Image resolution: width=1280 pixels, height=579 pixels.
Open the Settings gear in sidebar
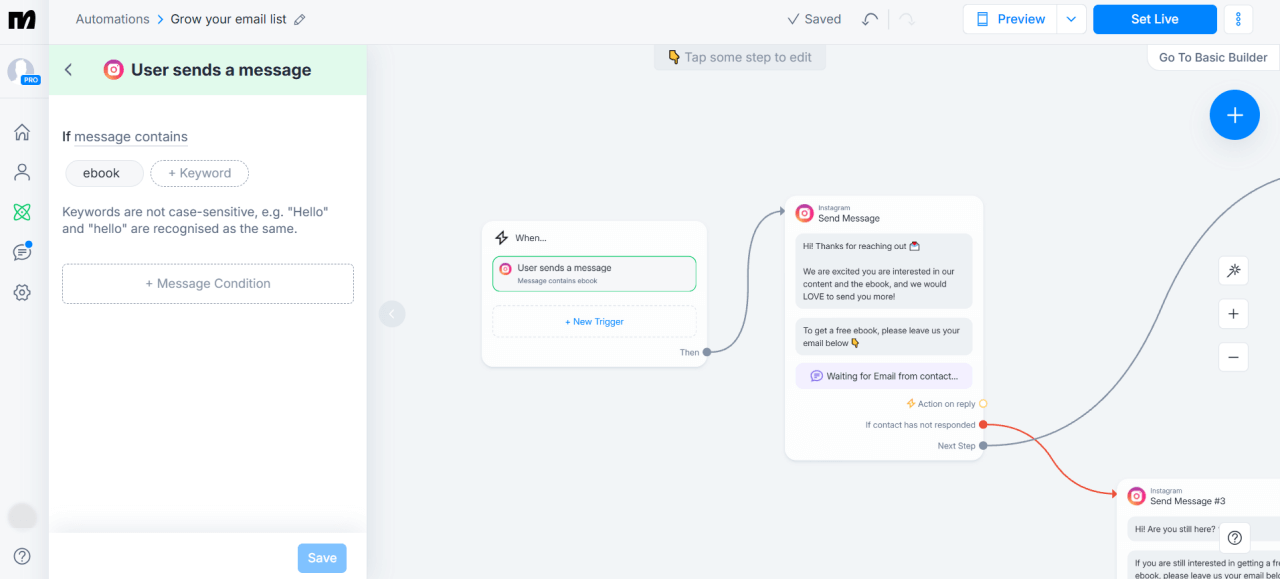tap(22, 291)
